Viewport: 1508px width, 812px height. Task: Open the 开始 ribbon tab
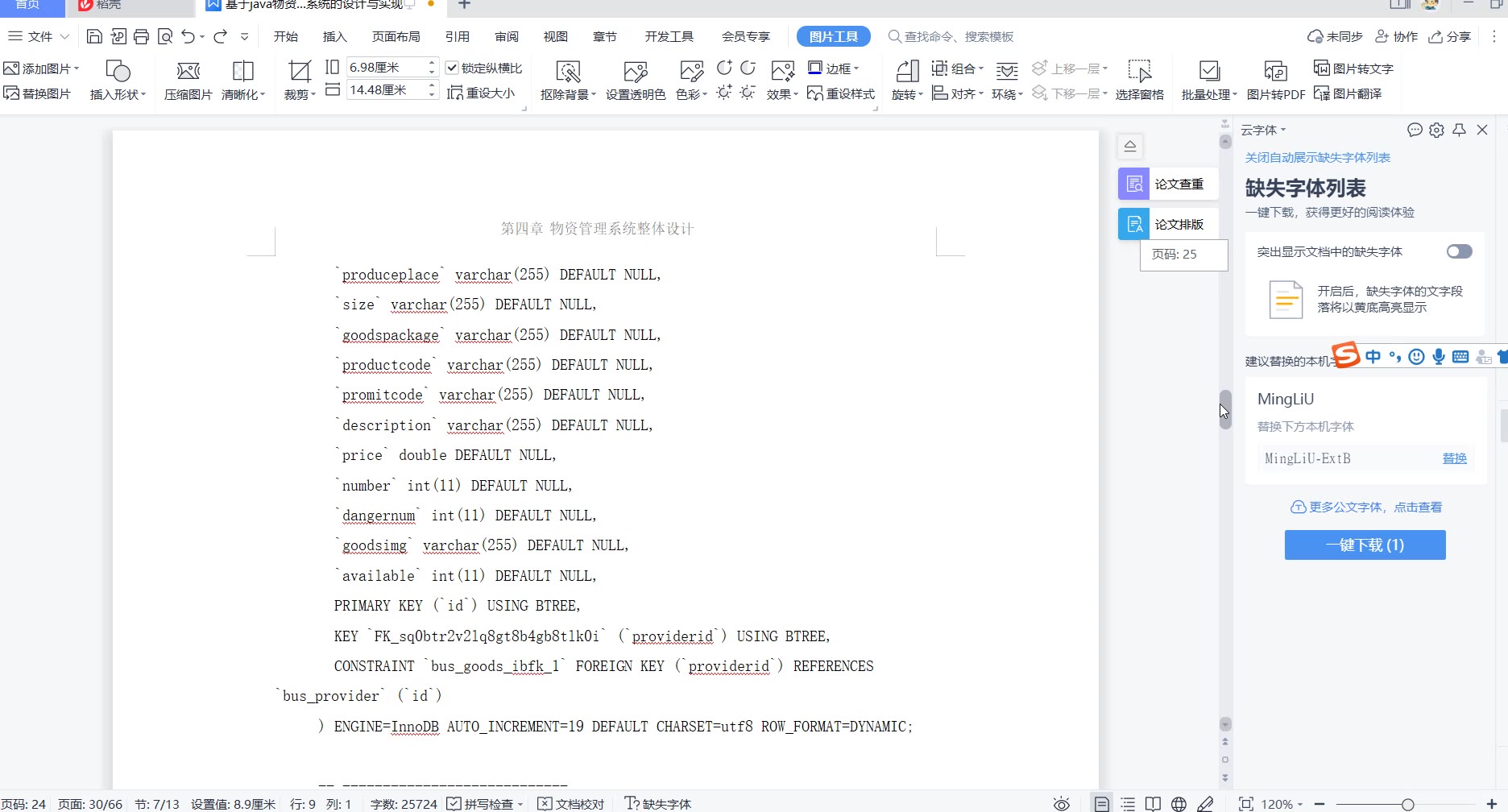tap(285, 36)
